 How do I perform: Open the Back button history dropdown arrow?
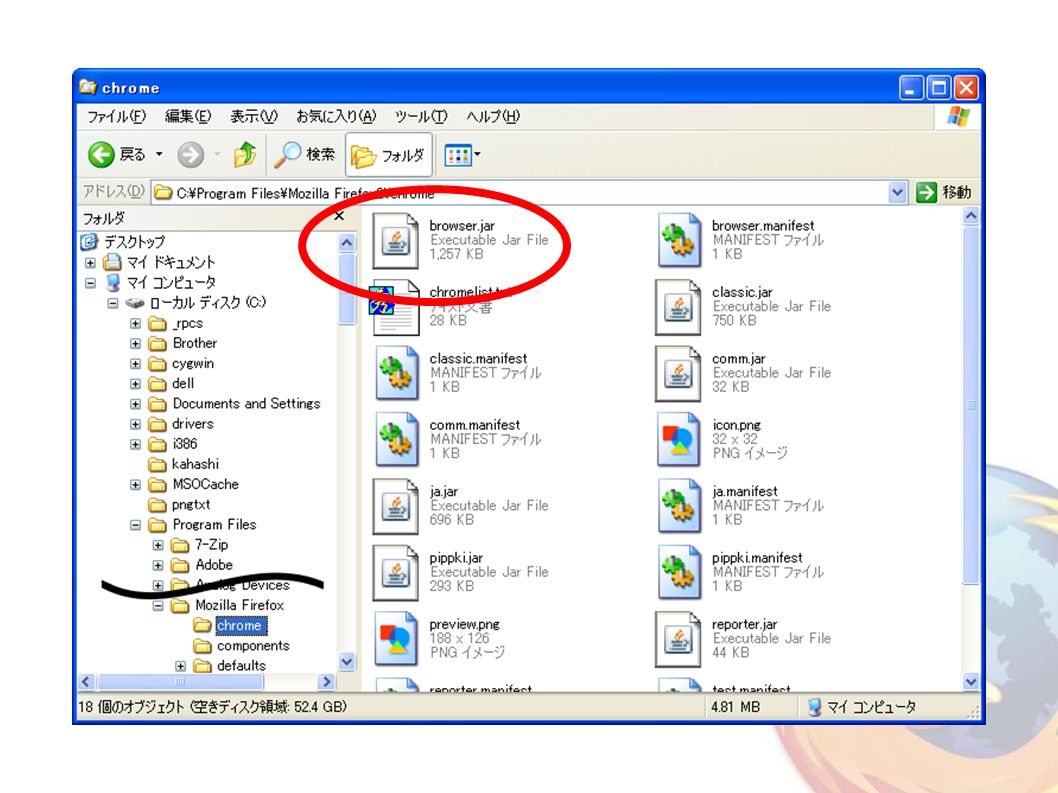pos(159,155)
